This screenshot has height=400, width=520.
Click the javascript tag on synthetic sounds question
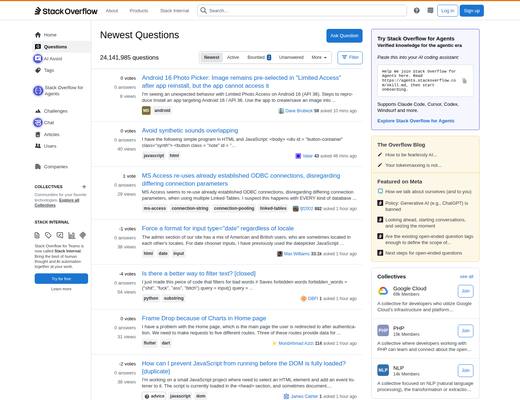pos(154,156)
